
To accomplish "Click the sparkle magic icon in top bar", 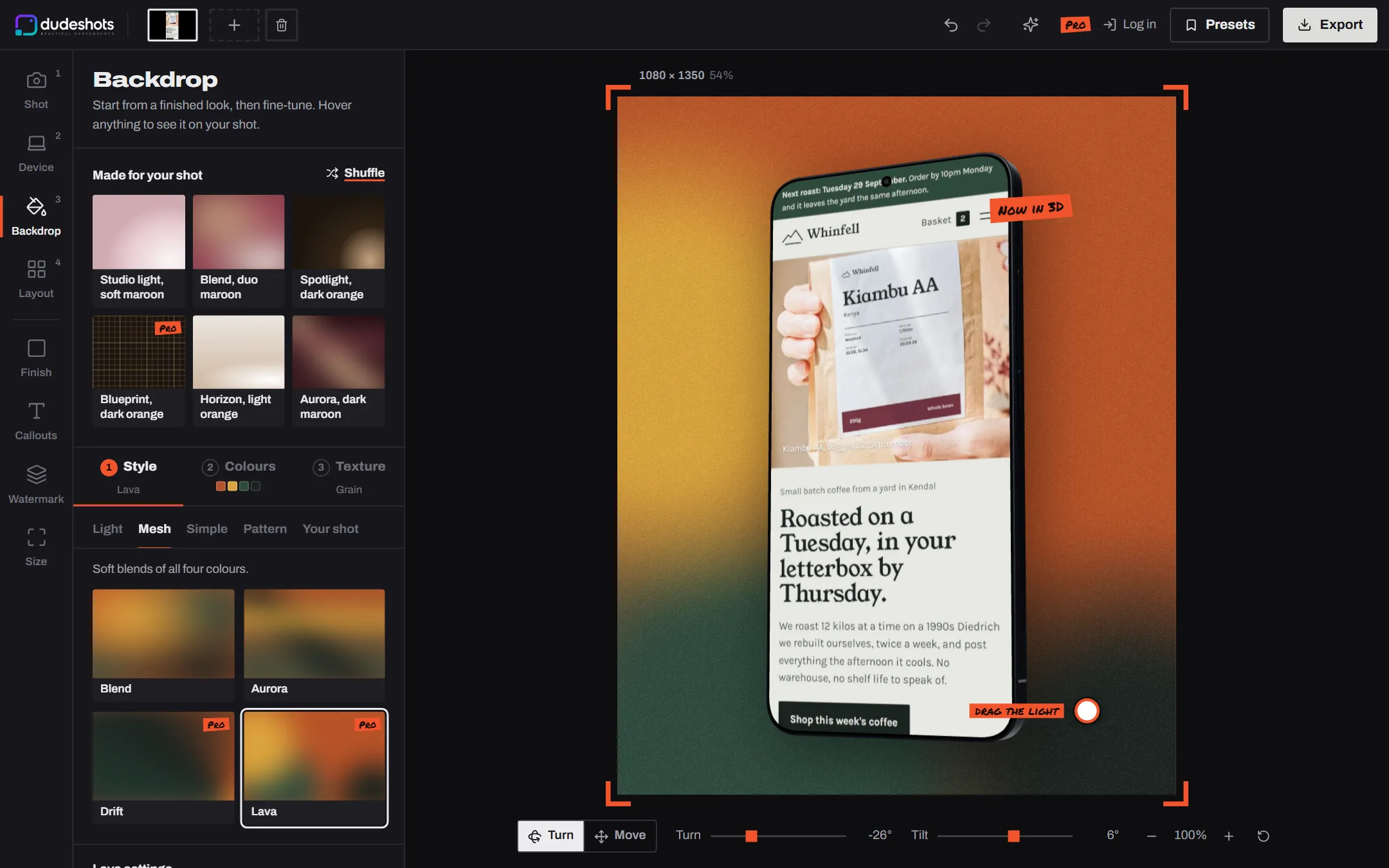I will coord(1031,25).
